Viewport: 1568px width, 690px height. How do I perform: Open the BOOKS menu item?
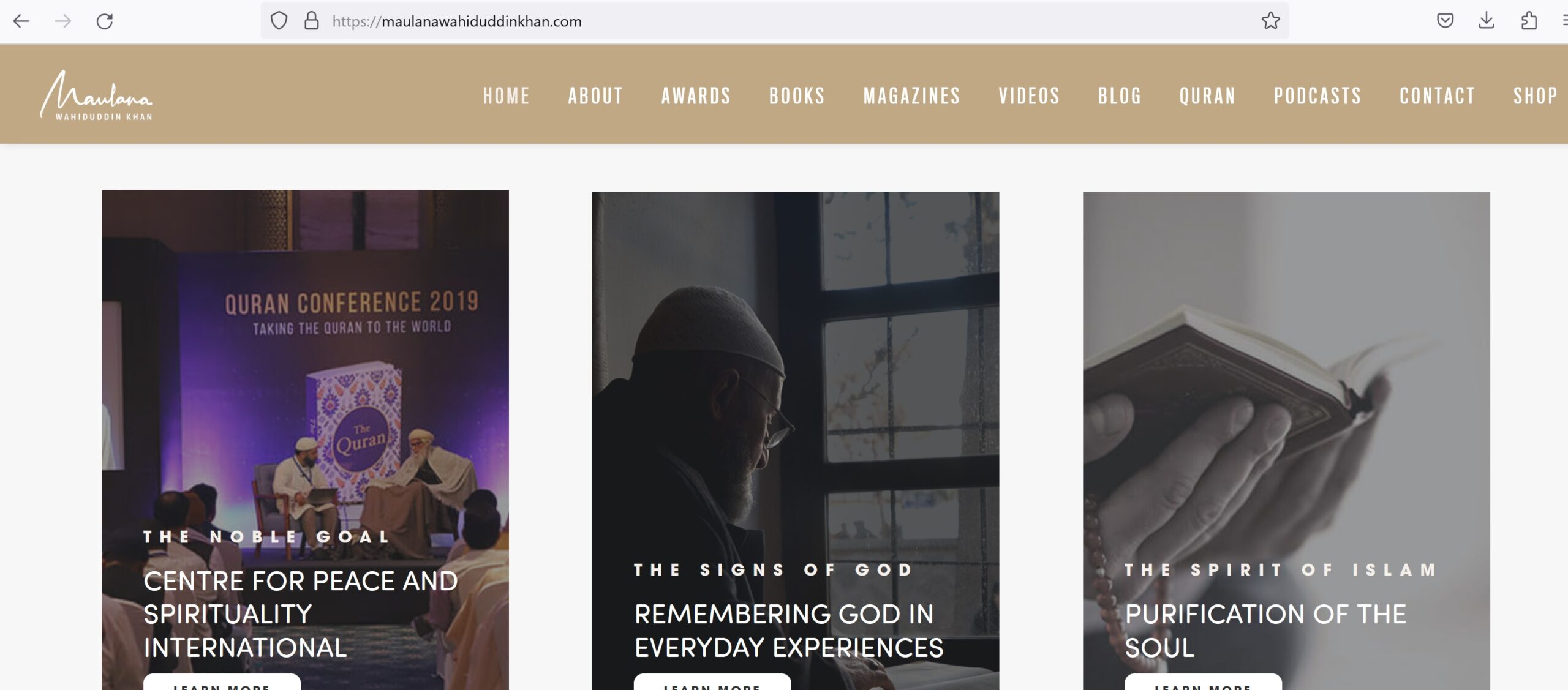[797, 96]
